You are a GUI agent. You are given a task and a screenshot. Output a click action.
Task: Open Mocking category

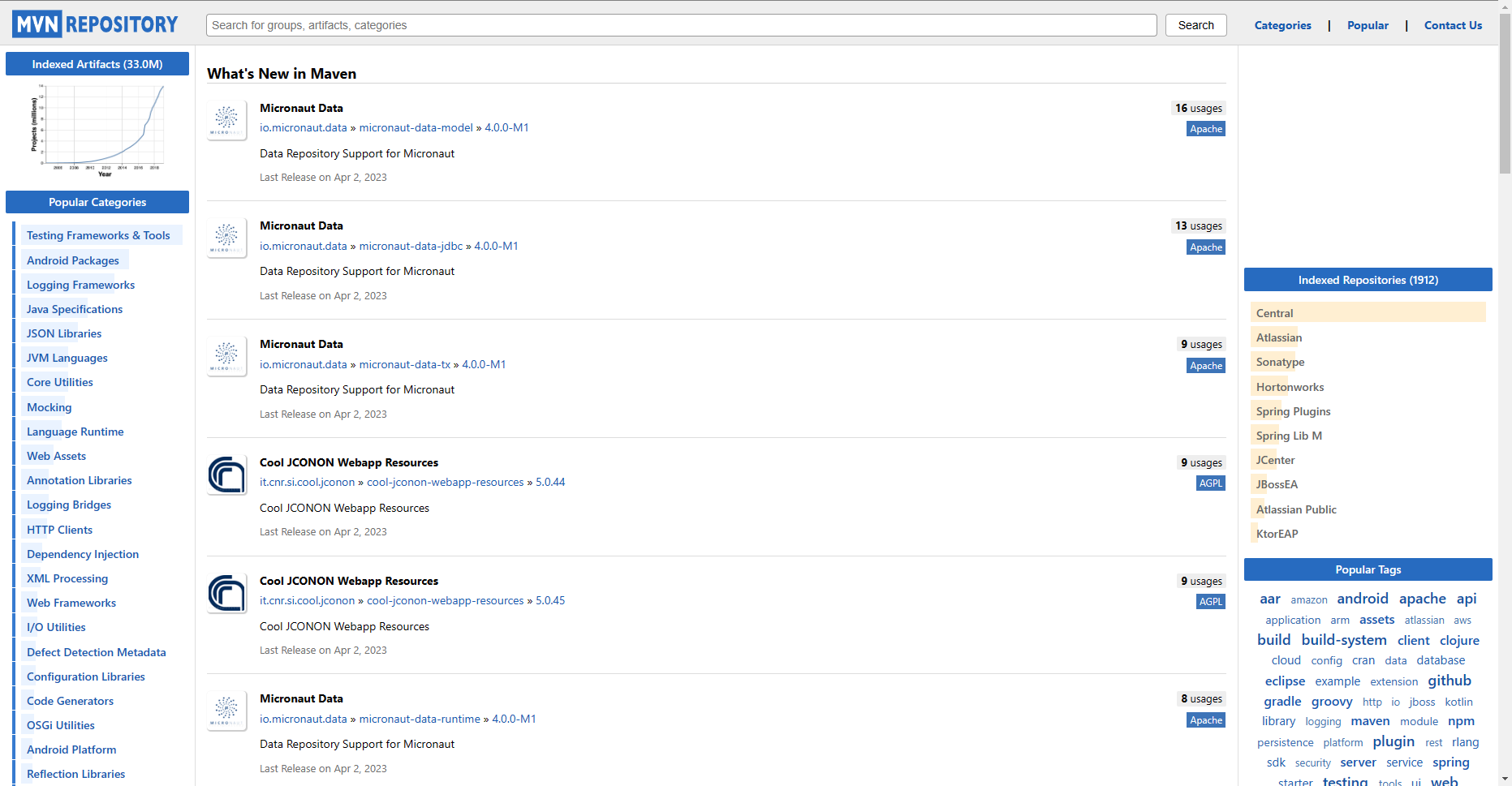pos(50,407)
